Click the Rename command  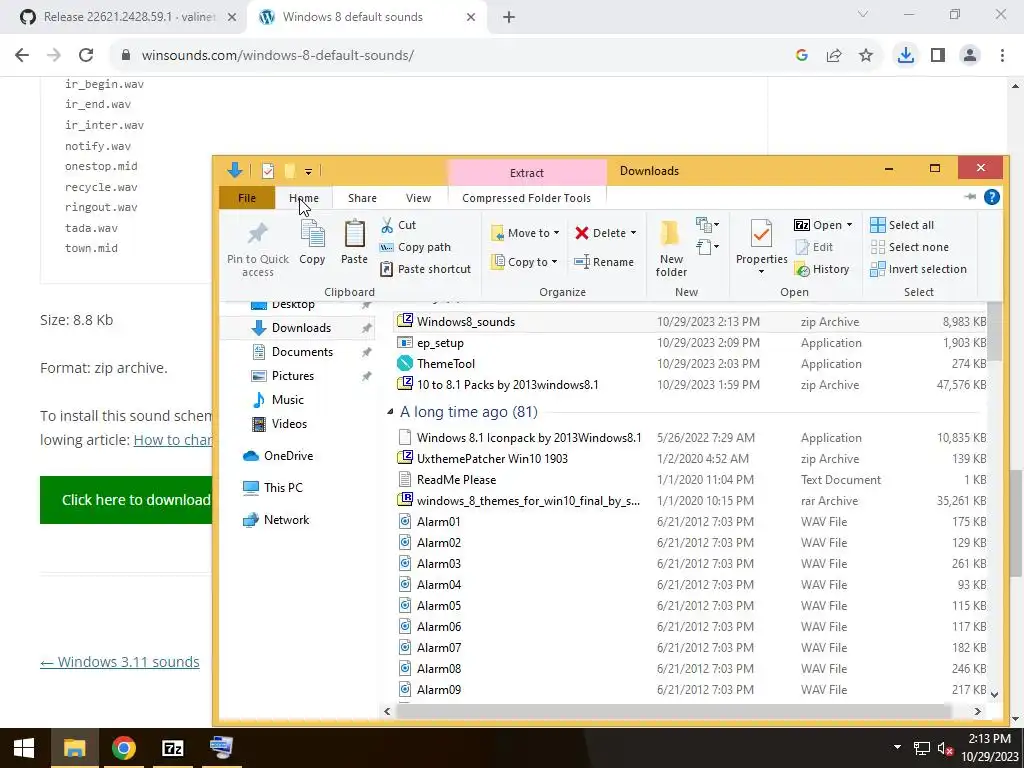(x=604, y=262)
